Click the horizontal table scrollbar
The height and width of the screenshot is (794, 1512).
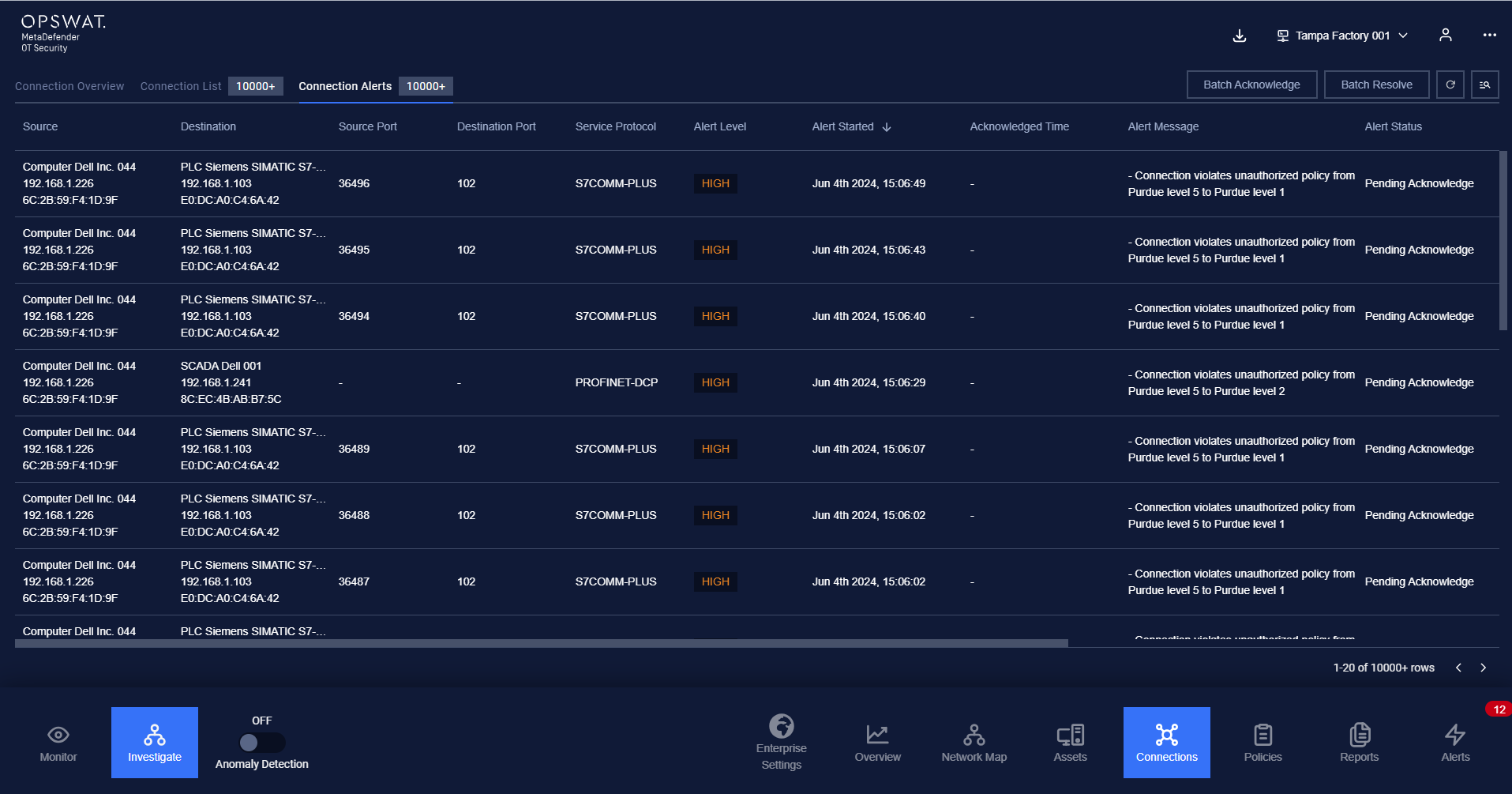tap(542, 643)
